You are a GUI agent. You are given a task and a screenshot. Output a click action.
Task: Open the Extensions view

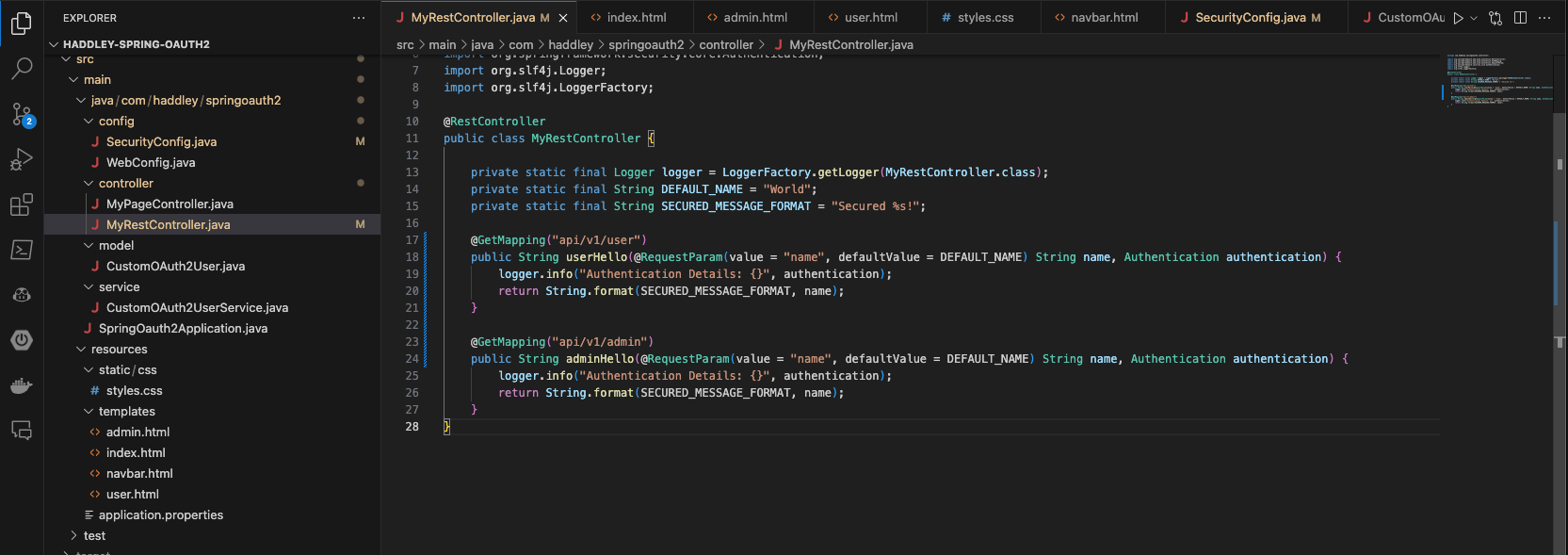22,204
